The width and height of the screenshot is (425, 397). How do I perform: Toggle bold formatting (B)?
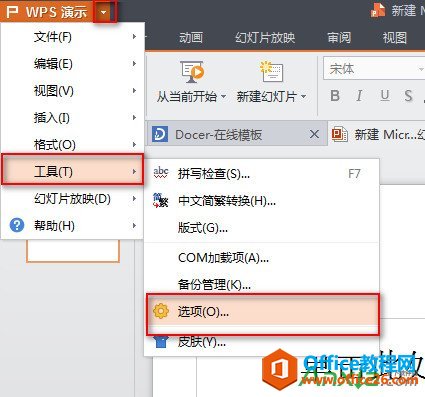[335, 96]
